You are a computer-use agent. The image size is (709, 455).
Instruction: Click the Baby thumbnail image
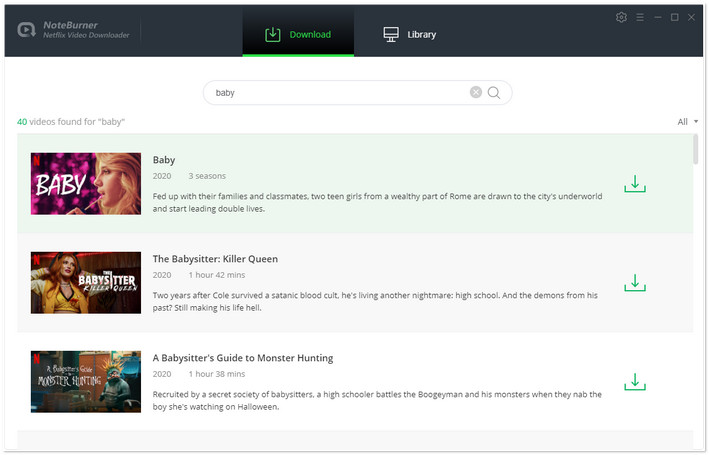pos(86,184)
